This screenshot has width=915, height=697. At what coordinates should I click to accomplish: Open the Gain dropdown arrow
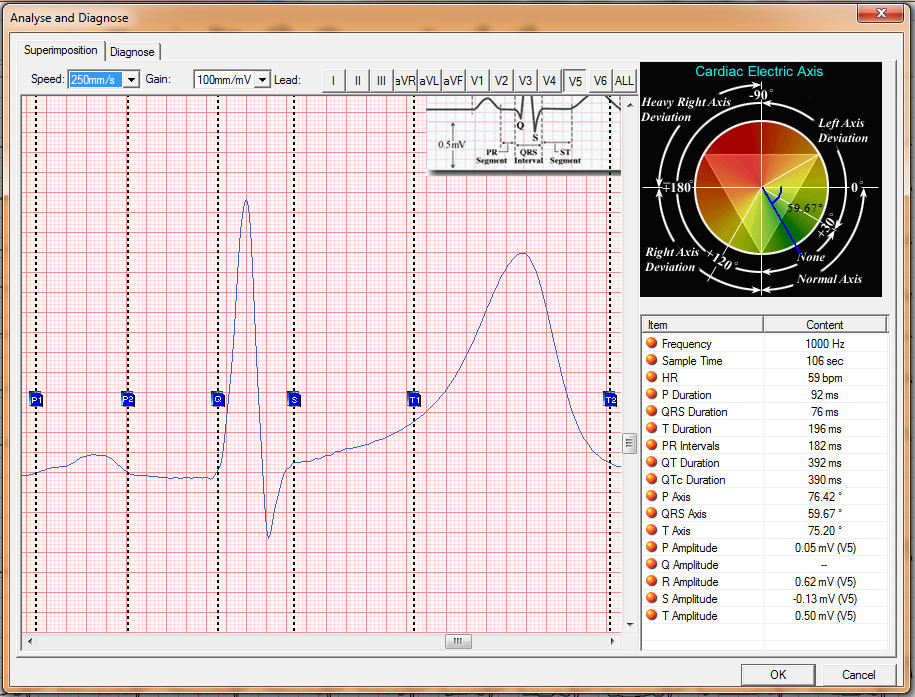(x=263, y=79)
